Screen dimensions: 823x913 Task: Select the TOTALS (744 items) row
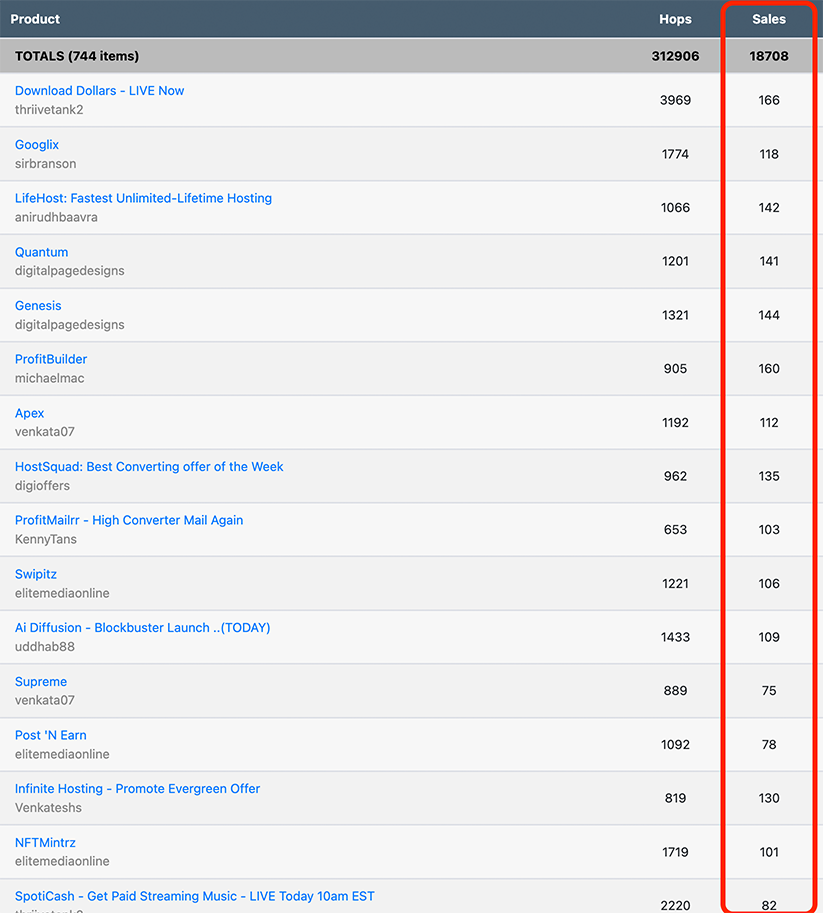(77, 56)
